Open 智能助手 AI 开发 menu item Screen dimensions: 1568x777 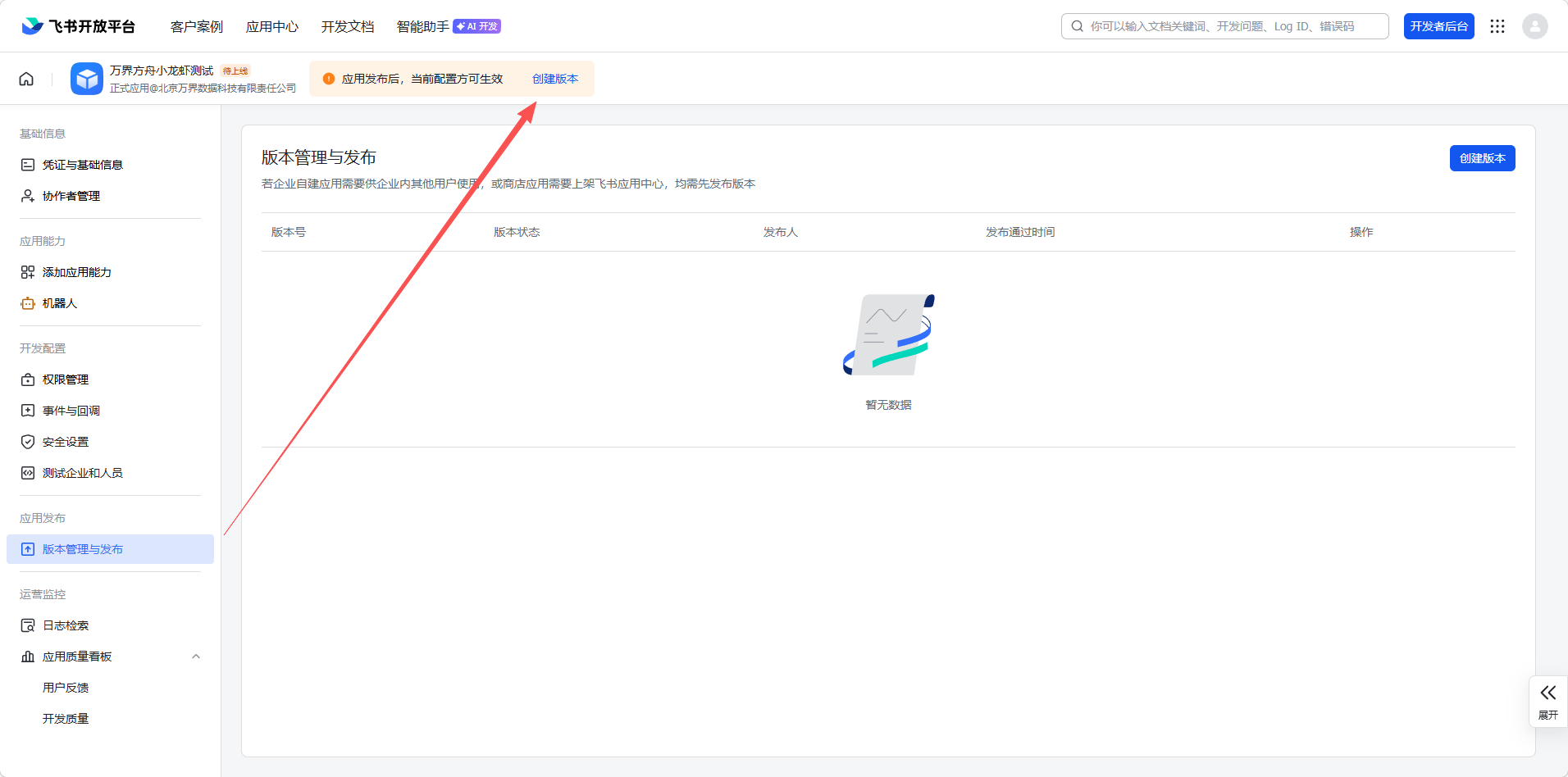(448, 27)
